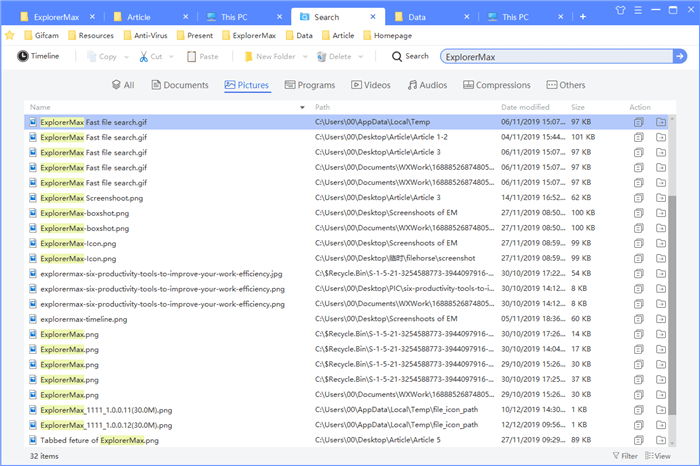
Task: Filter results by Others
Action: [x=566, y=85]
